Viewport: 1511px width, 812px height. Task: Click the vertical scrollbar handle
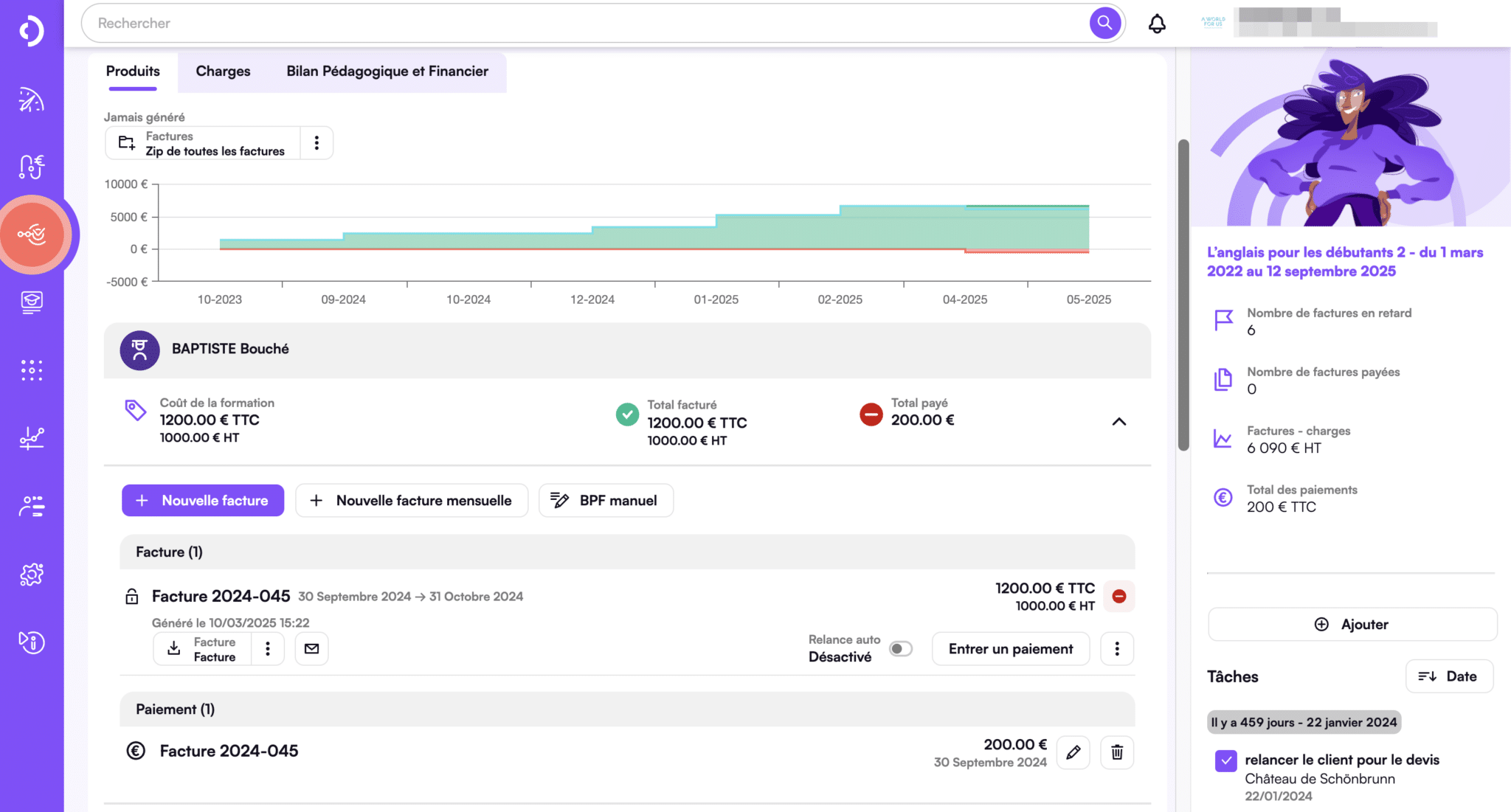1183,295
